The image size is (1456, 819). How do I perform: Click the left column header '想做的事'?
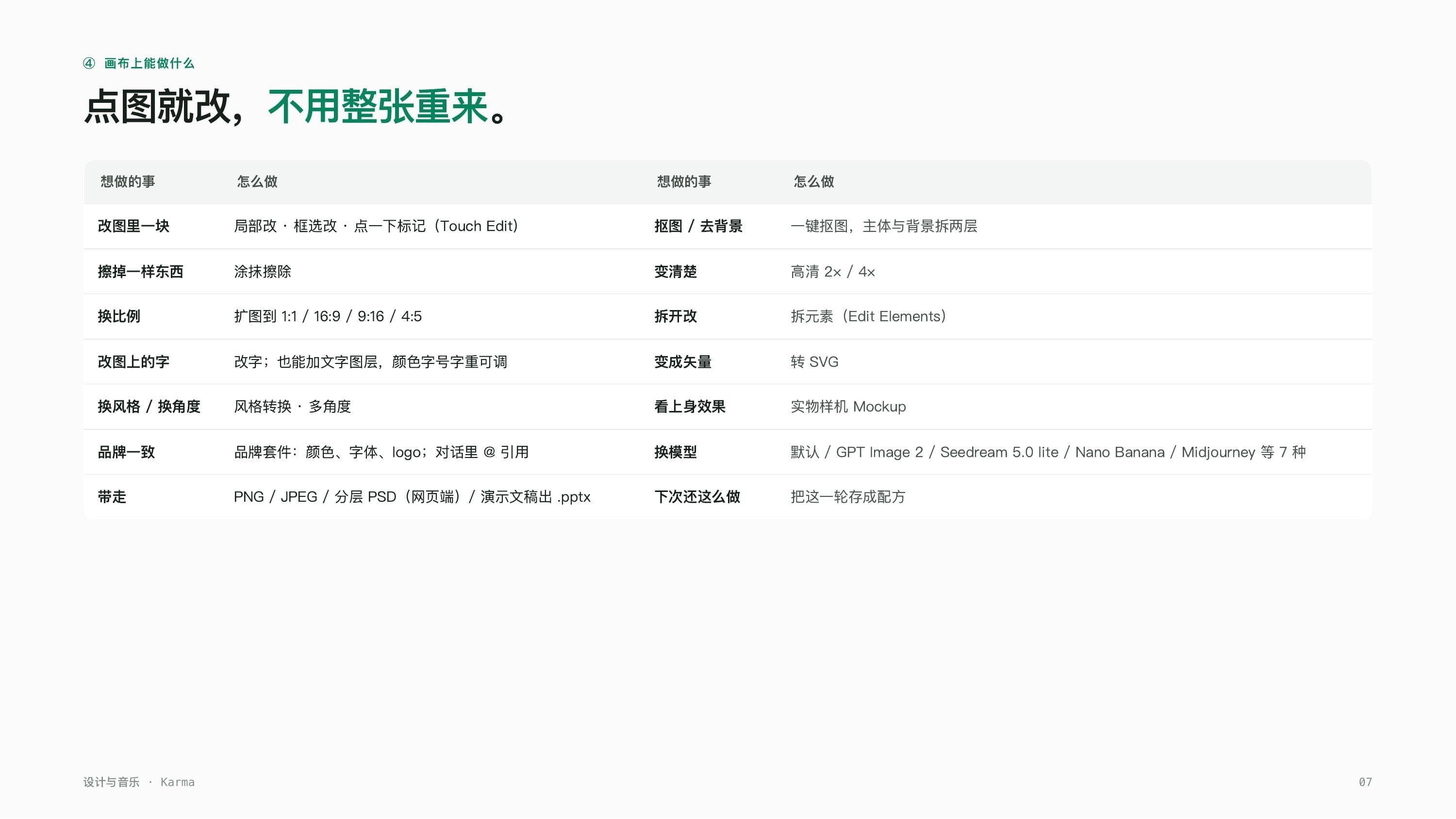click(128, 181)
